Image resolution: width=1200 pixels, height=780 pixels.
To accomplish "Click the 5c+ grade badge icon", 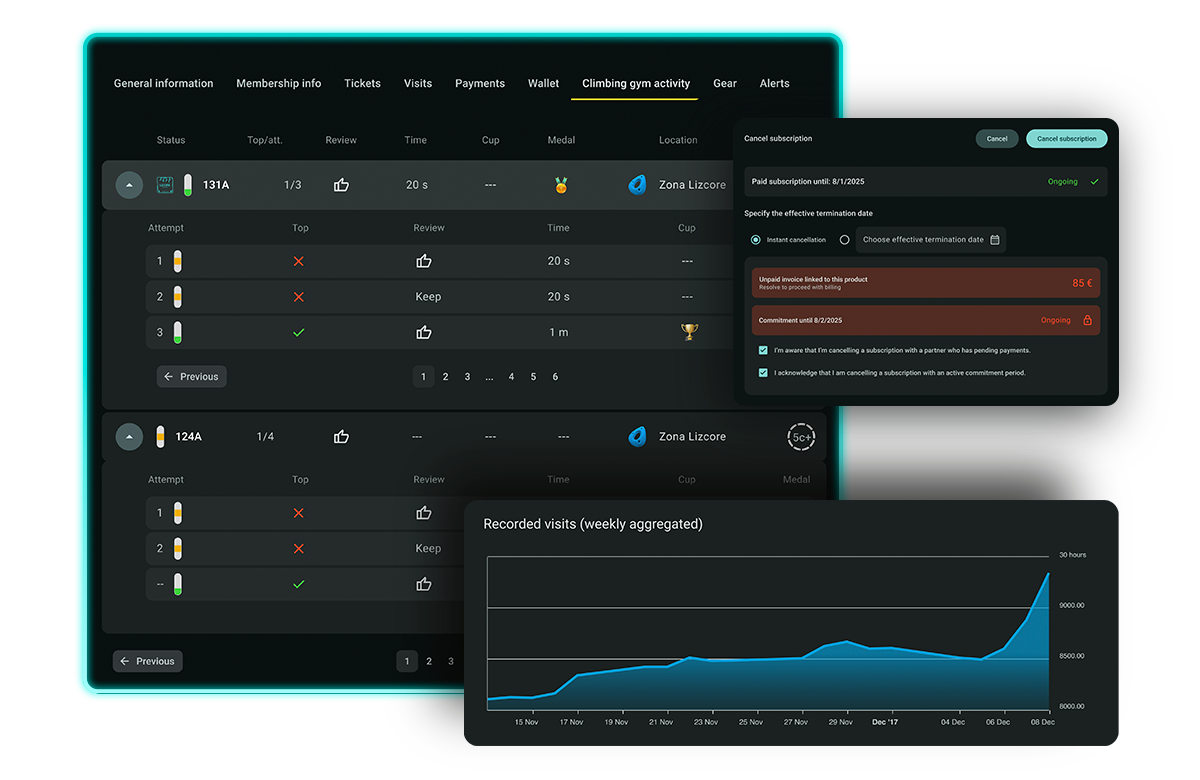I will pos(801,437).
